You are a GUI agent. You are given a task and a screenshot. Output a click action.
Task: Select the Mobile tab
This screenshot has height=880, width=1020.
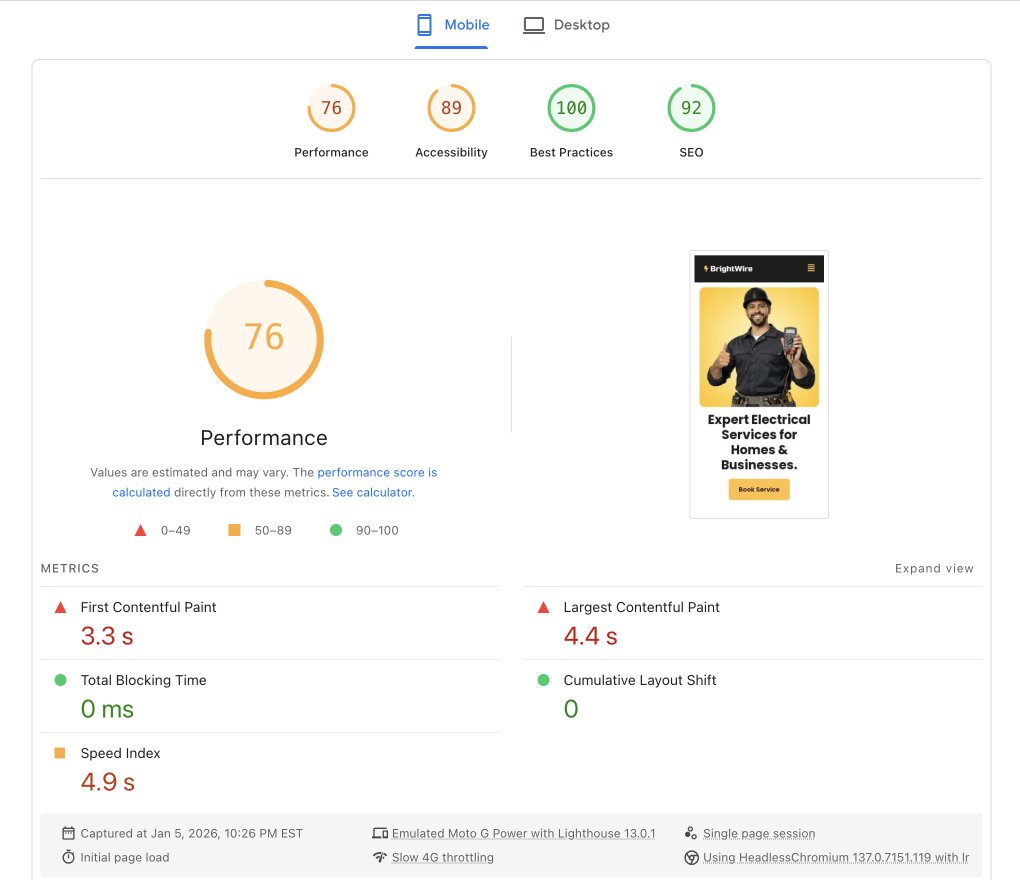[x=452, y=24]
